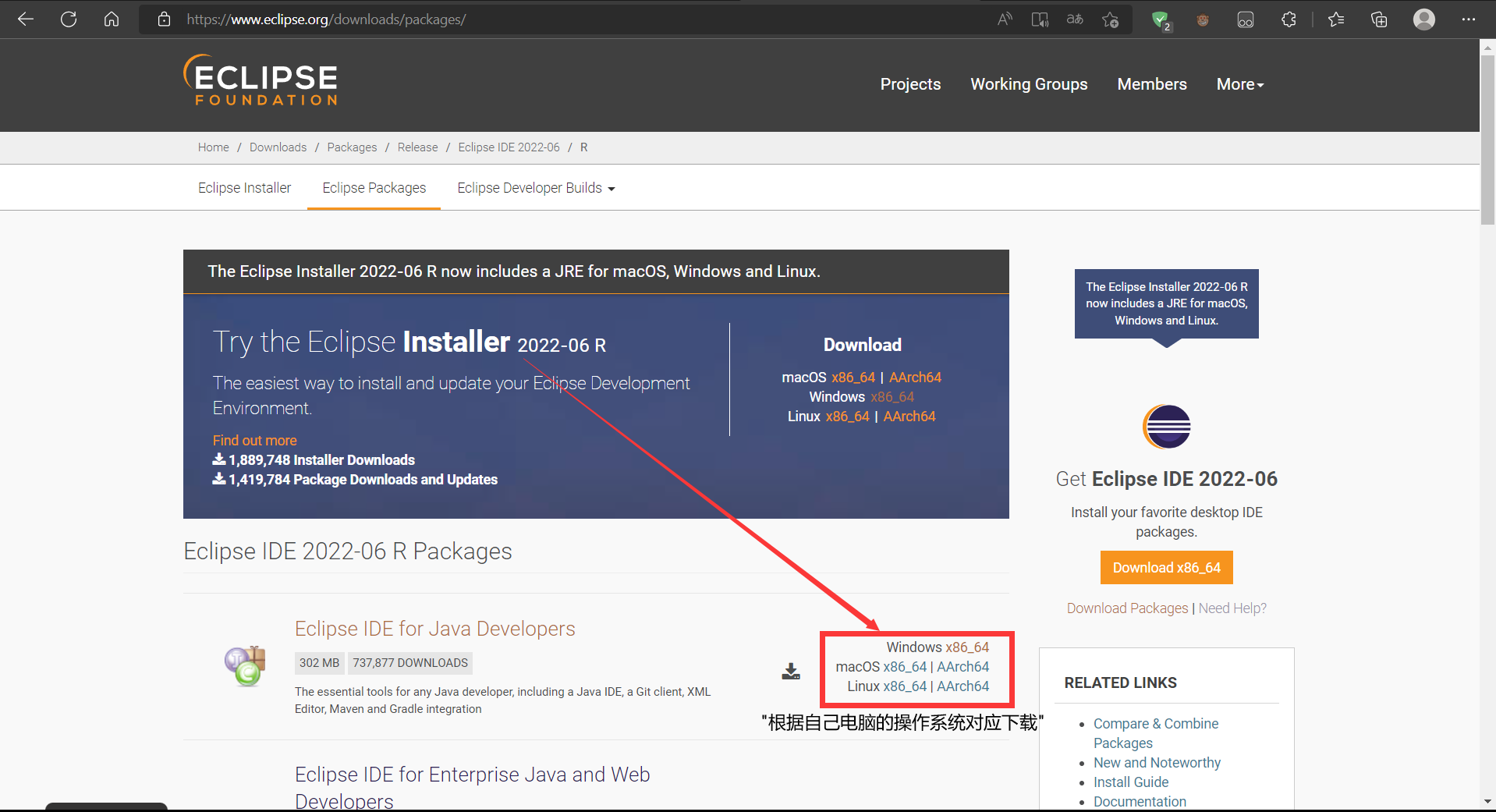Image resolution: width=1496 pixels, height=812 pixels.
Task: Open browser collections panel
Action: [x=1379, y=20]
